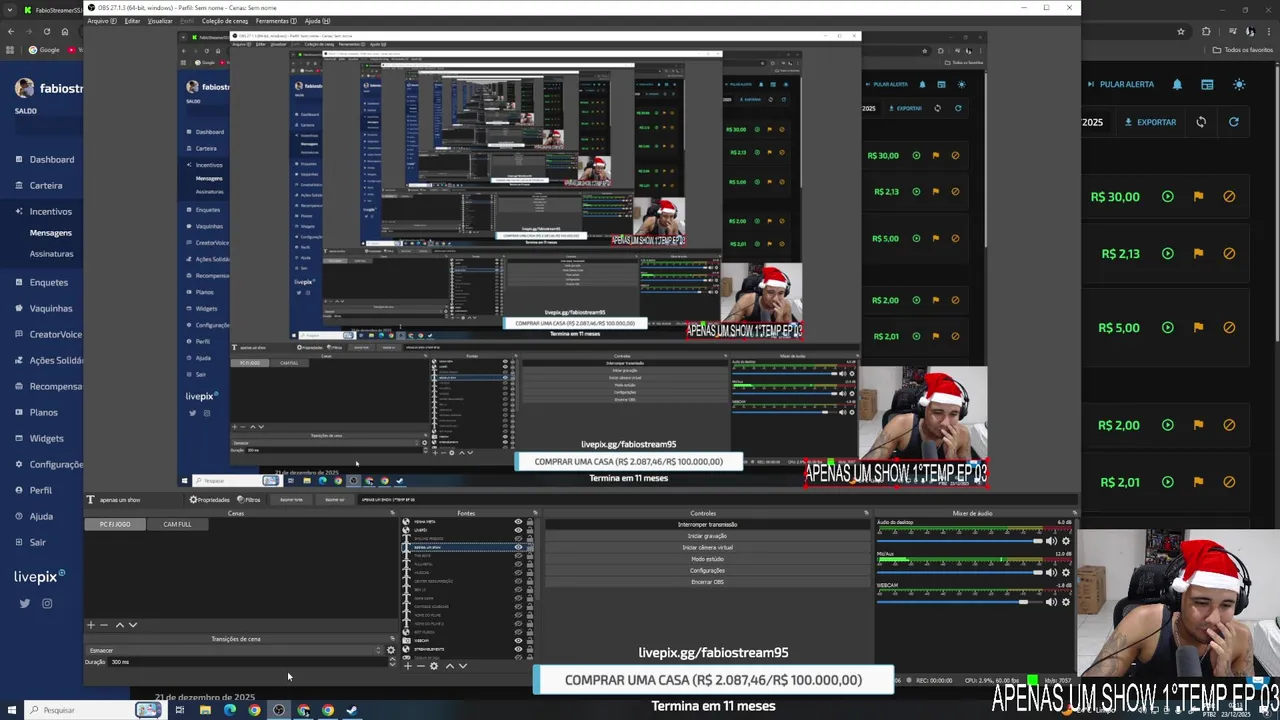
Task: Add a new scene with the plus icon in Cenas
Action: 90,625
